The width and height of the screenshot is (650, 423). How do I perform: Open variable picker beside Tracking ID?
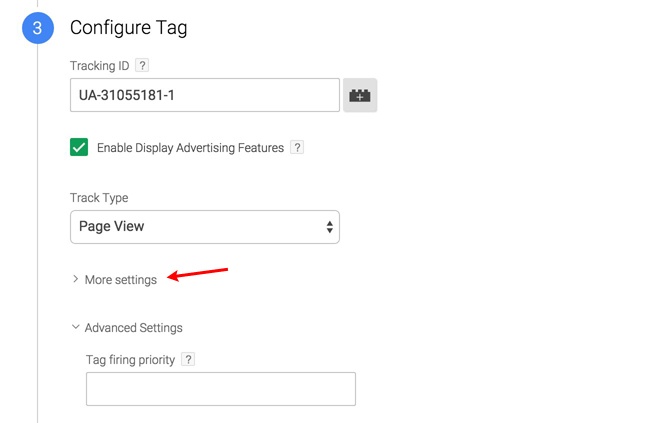(x=360, y=95)
